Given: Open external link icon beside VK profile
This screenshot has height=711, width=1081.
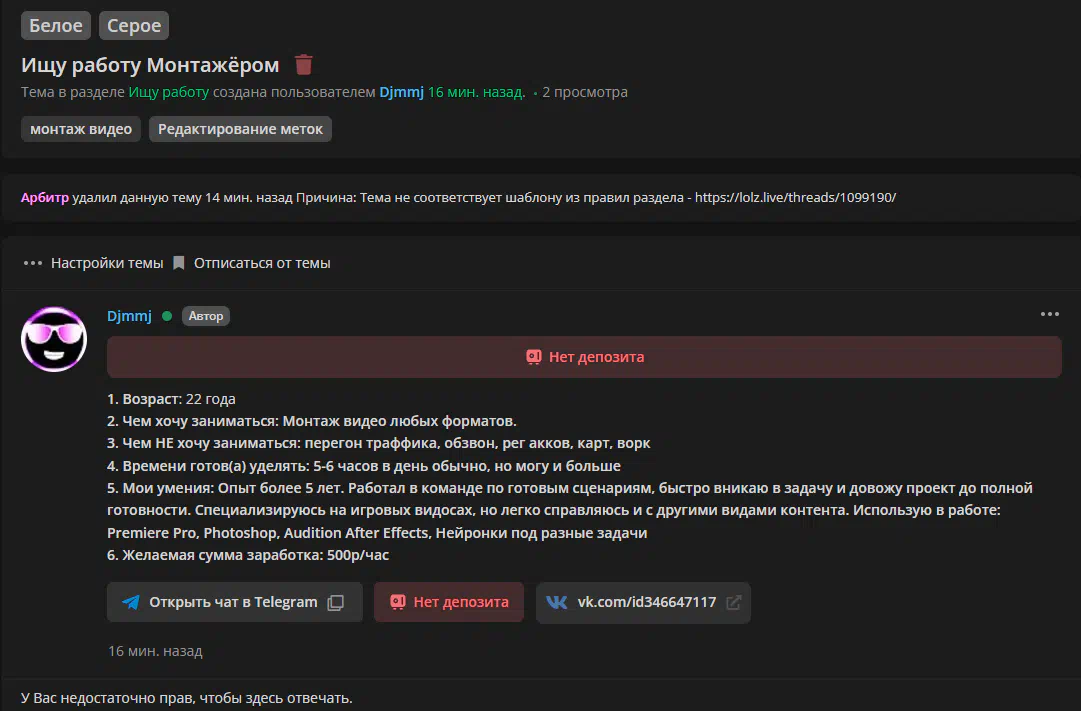Looking at the screenshot, I should [x=734, y=602].
